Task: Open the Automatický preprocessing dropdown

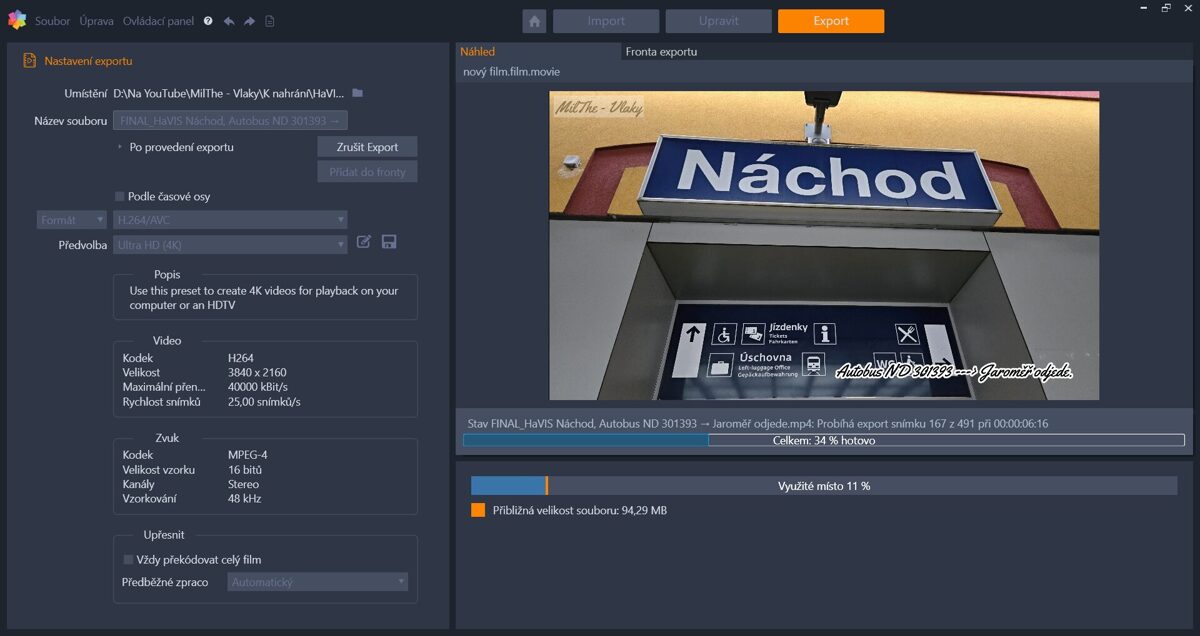Action: pos(317,582)
